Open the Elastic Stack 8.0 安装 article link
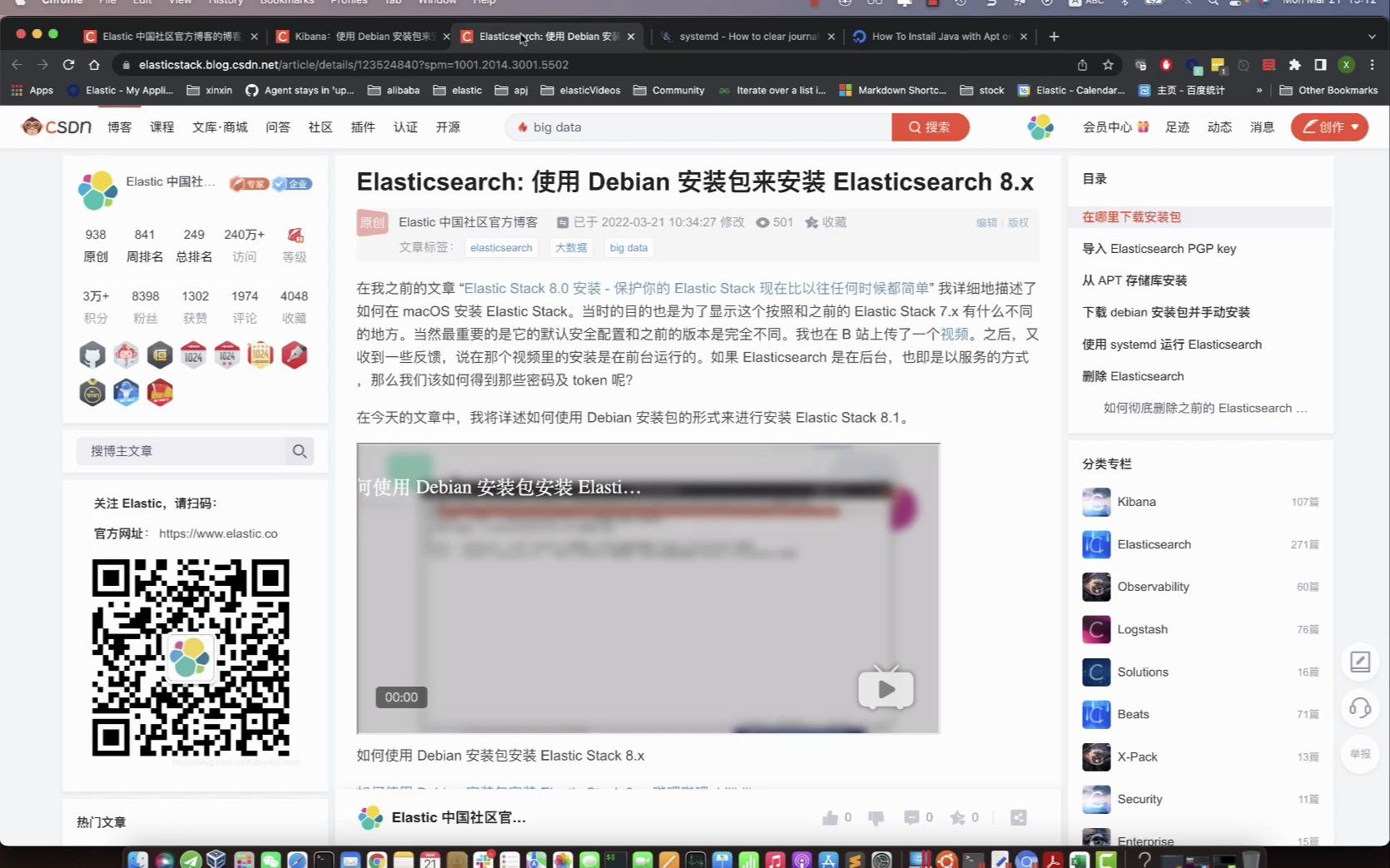Image resolution: width=1390 pixels, height=868 pixels. [x=697, y=288]
